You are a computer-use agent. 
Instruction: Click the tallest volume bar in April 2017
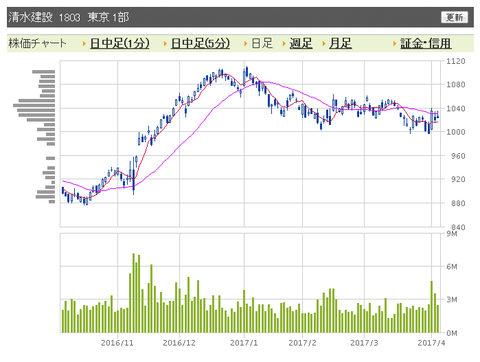tap(432, 307)
